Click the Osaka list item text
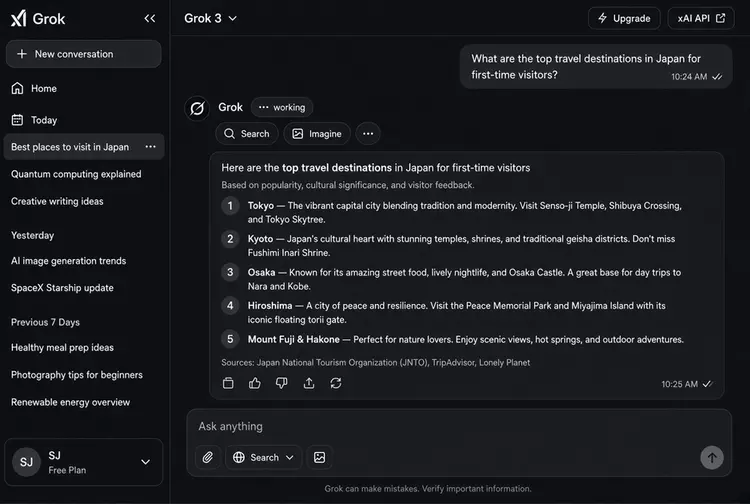The height and width of the screenshot is (504, 750). pos(464,279)
